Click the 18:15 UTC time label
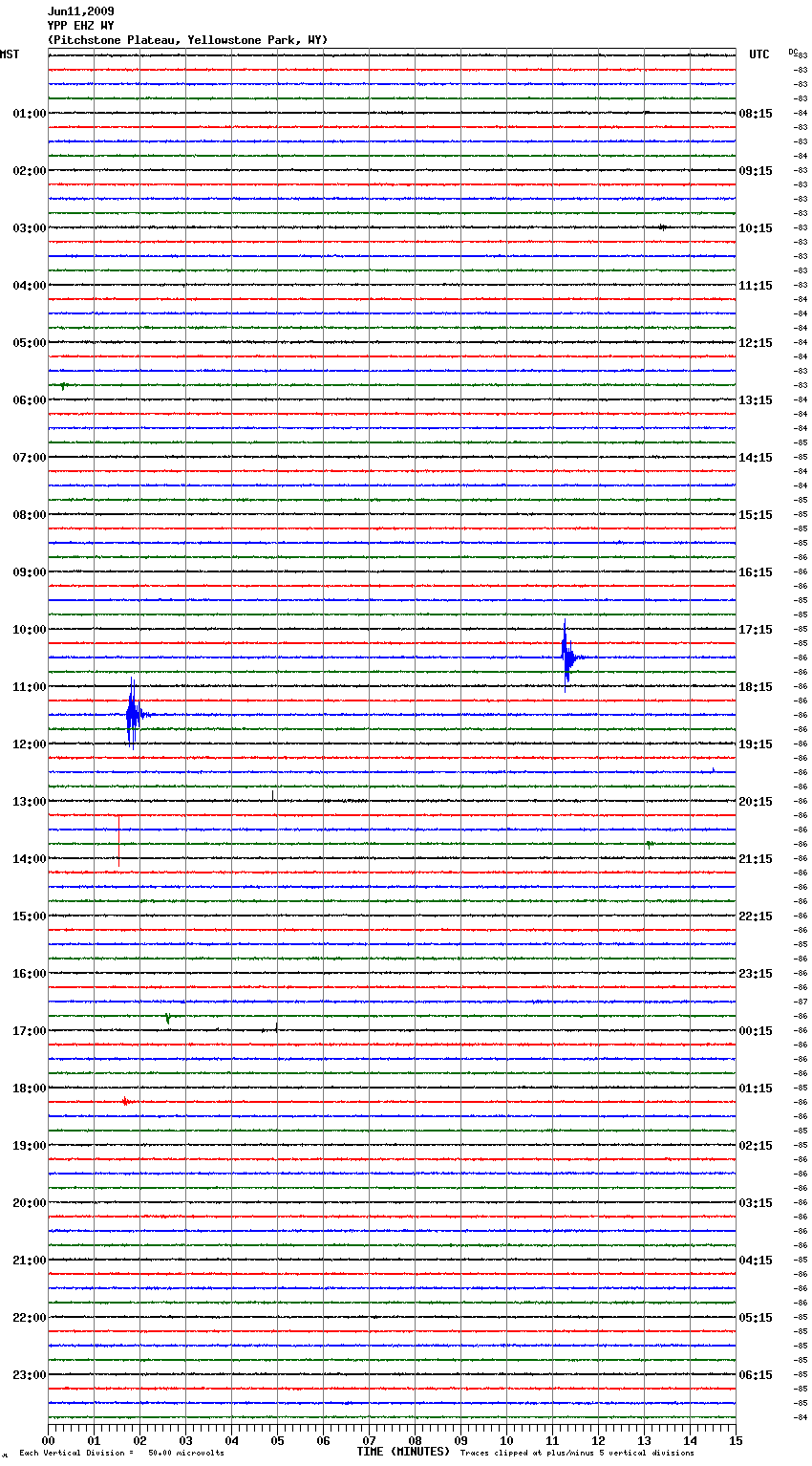This screenshot has height=1466, width=812. click(x=756, y=687)
